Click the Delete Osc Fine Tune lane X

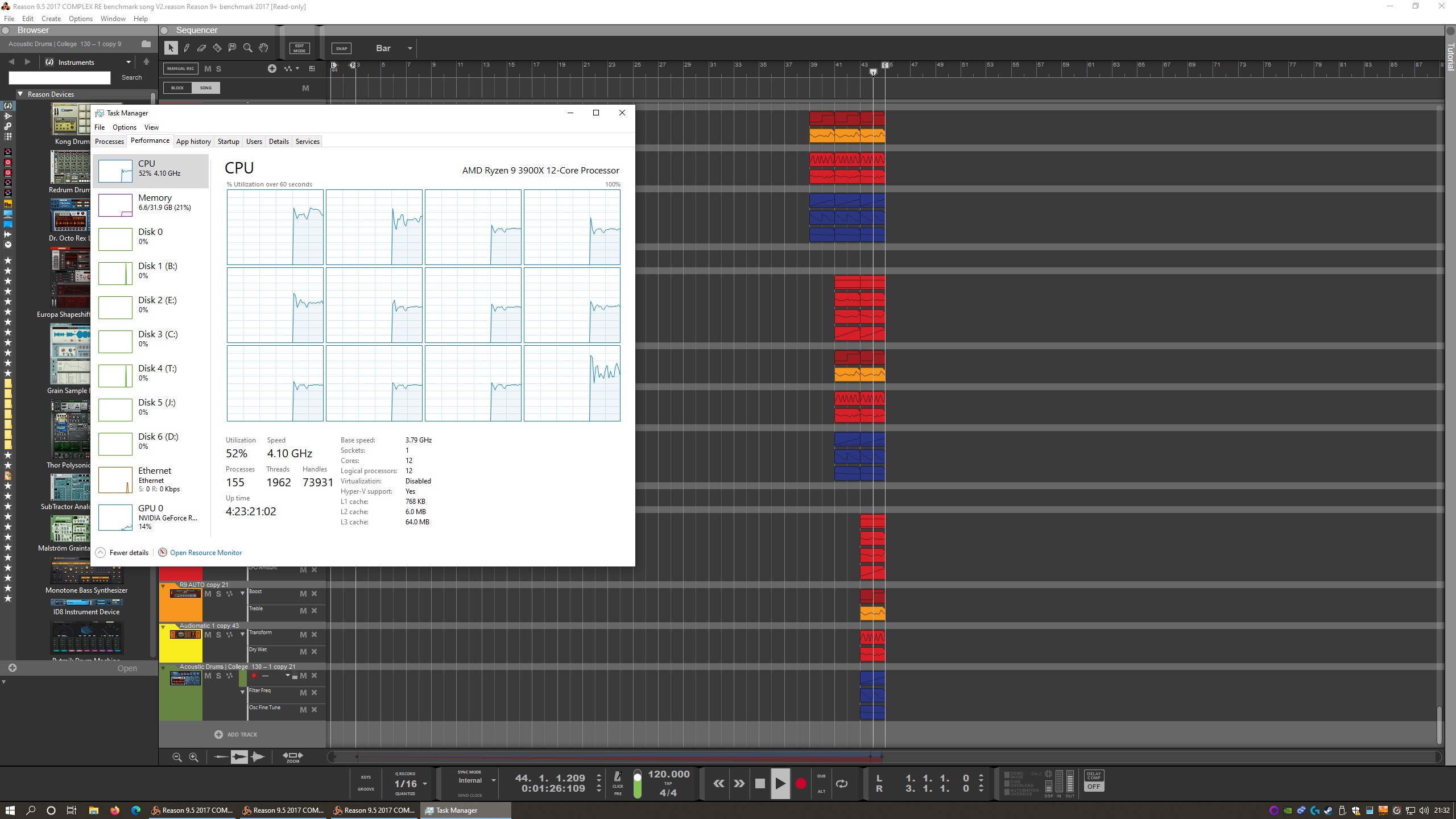click(314, 710)
